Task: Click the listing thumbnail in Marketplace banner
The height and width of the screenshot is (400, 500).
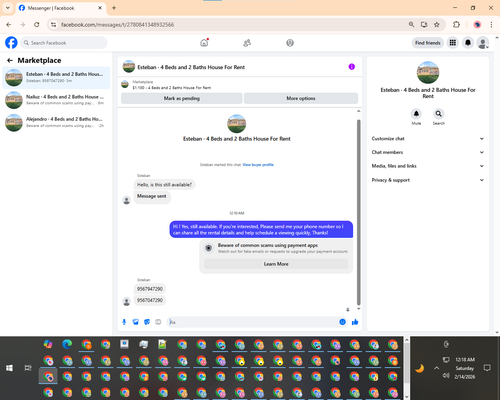Action: click(x=125, y=84)
